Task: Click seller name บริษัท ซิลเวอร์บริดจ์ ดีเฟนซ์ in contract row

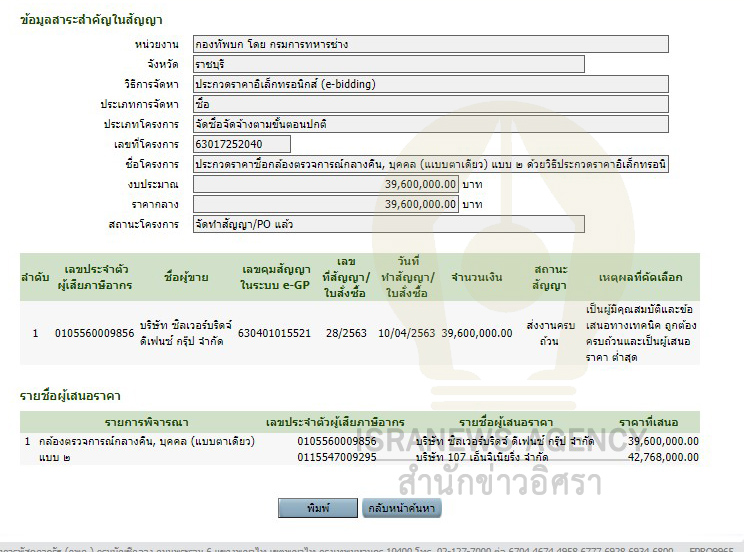Action: (186, 333)
